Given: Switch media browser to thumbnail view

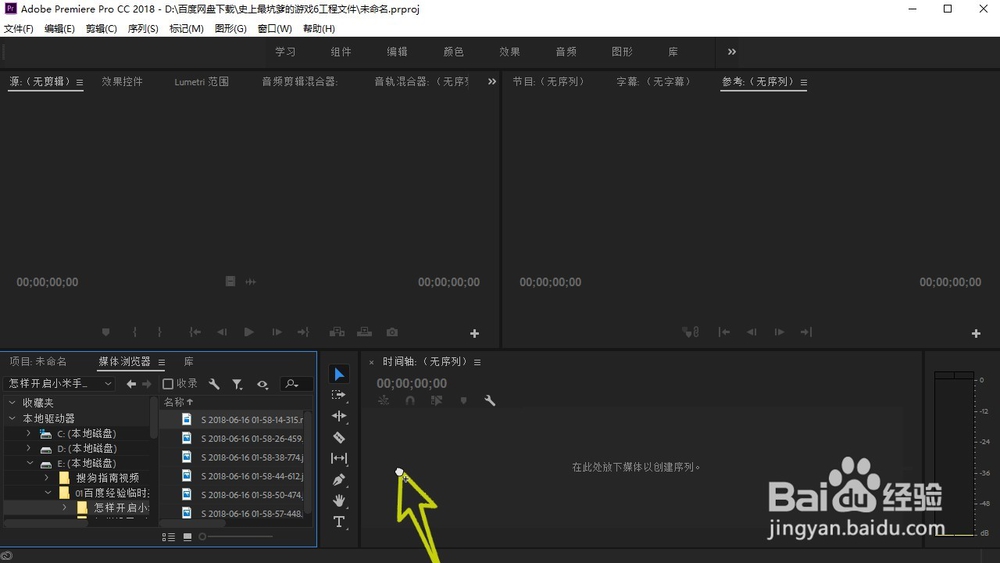Looking at the screenshot, I should [x=188, y=537].
